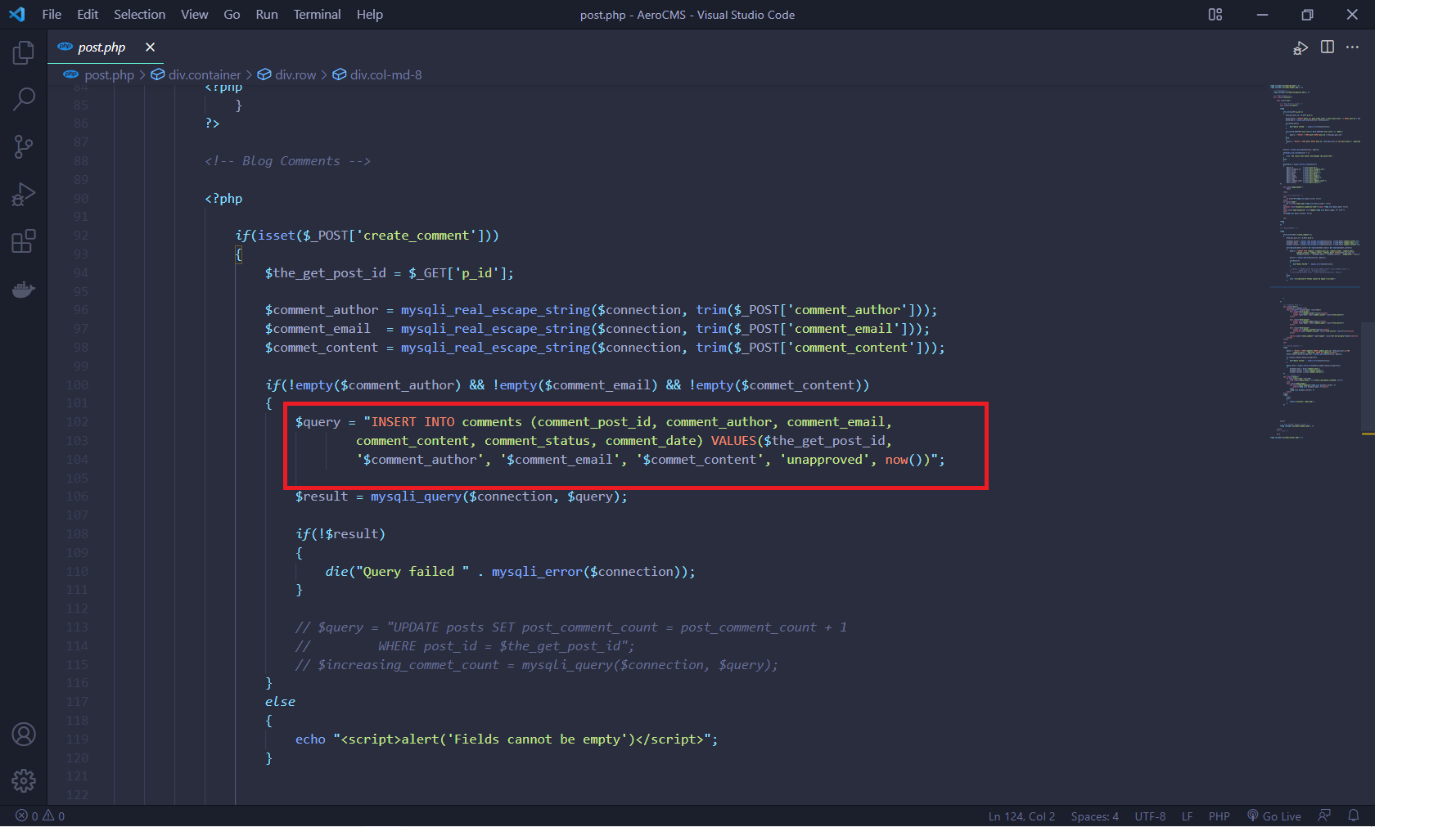Image resolution: width=1456 pixels, height=827 pixels.
Task: Click the 'else' keyword on line 117
Action: pyautogui.click(x=280, y=702)
